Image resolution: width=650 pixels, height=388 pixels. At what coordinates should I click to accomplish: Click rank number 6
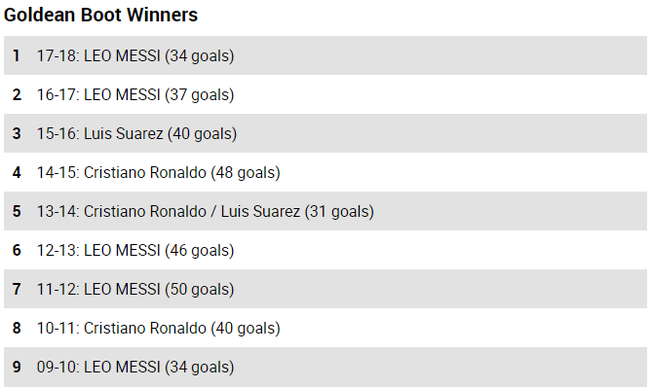[x=17, y=250]
